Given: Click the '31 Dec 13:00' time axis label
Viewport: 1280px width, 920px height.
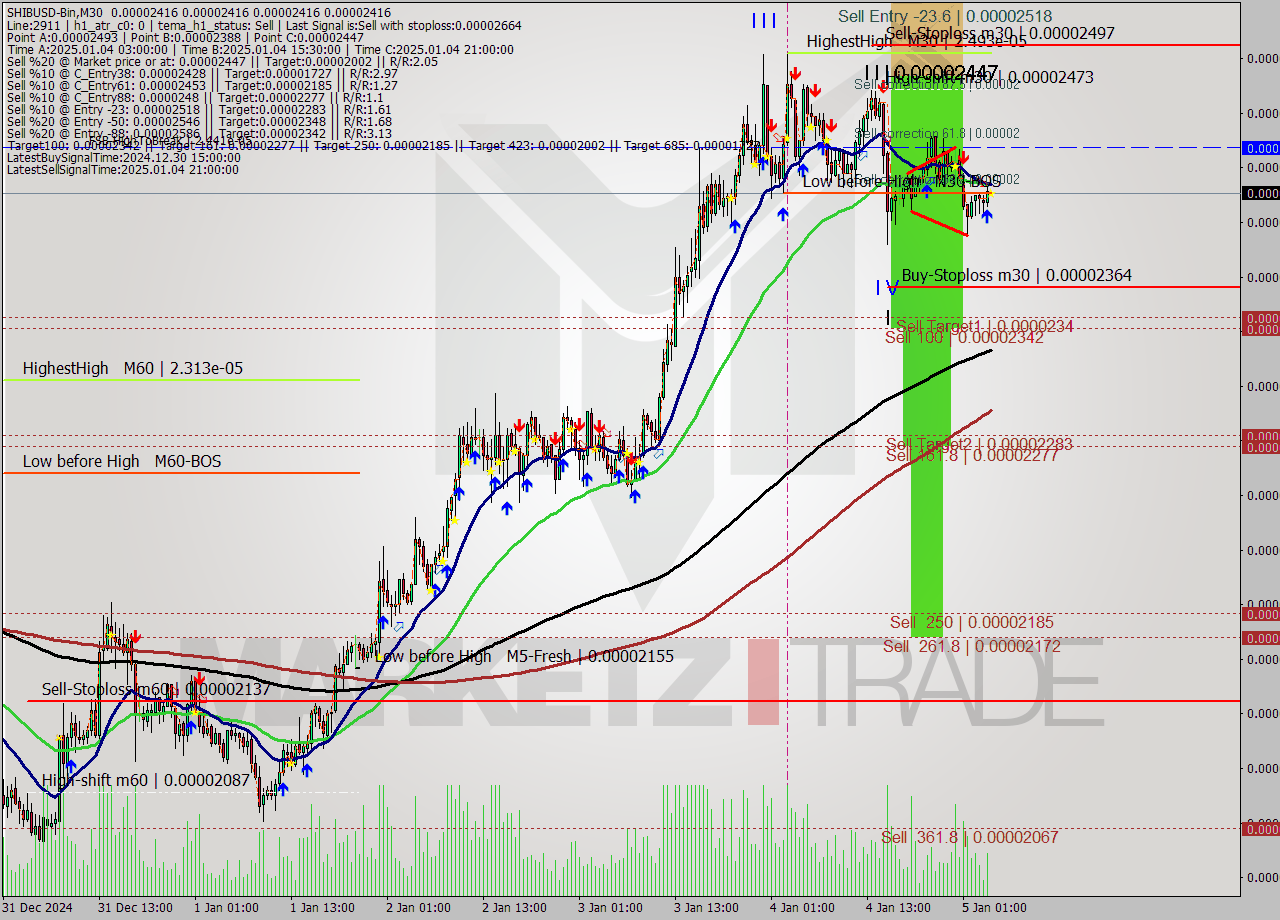Looking at the screenshot, I should (136, 908).
